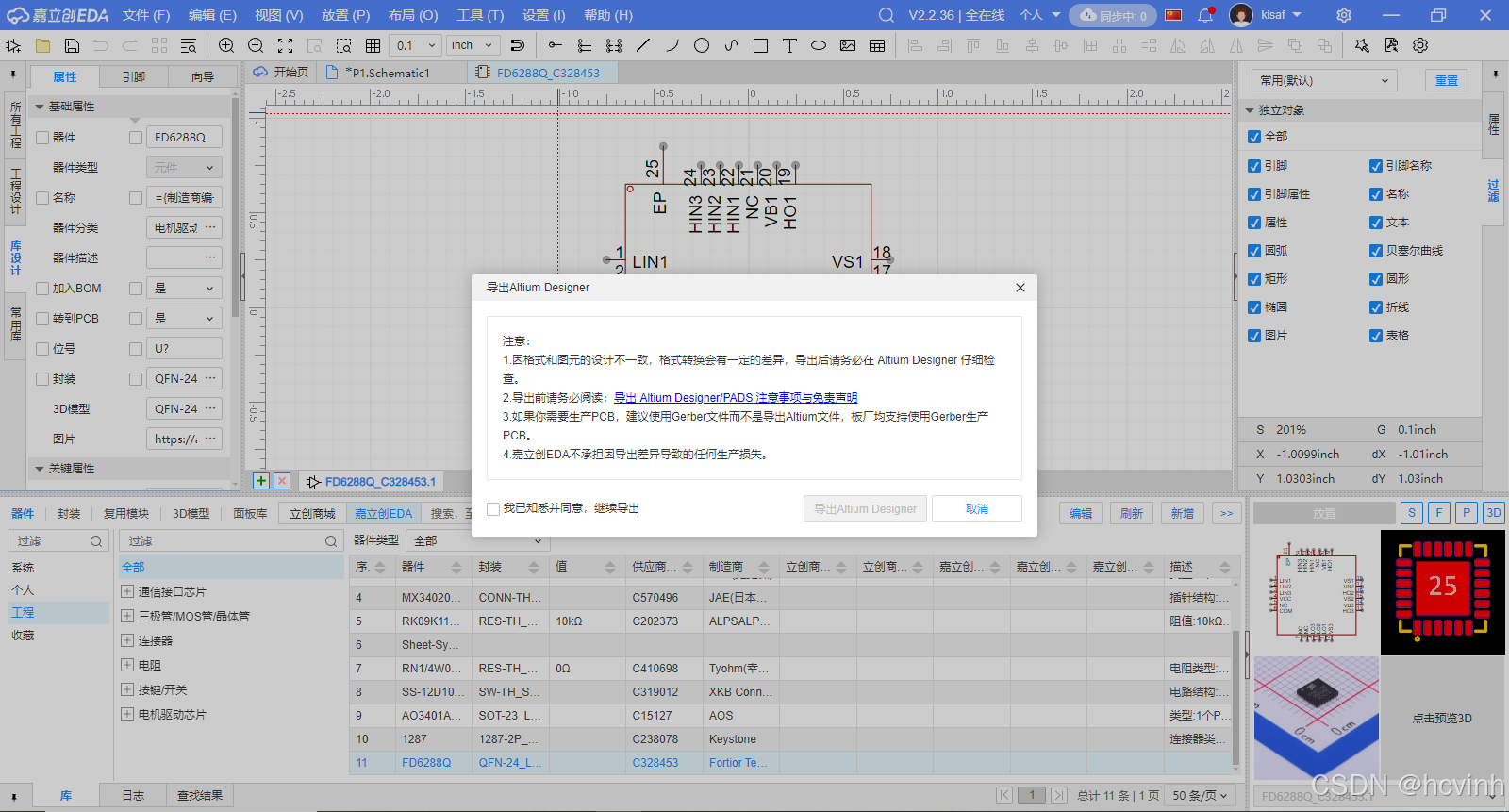Select the multi-pin placement tool
The height and width of the screenshot is (812, 1509).
click(x=585, y=45)
